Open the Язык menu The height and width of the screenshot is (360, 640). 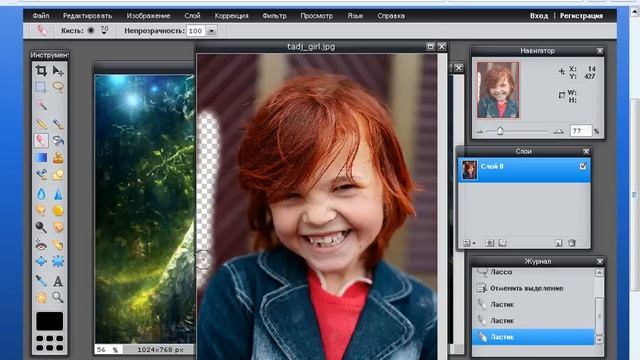pyautogui.click(x=355, y=16)
